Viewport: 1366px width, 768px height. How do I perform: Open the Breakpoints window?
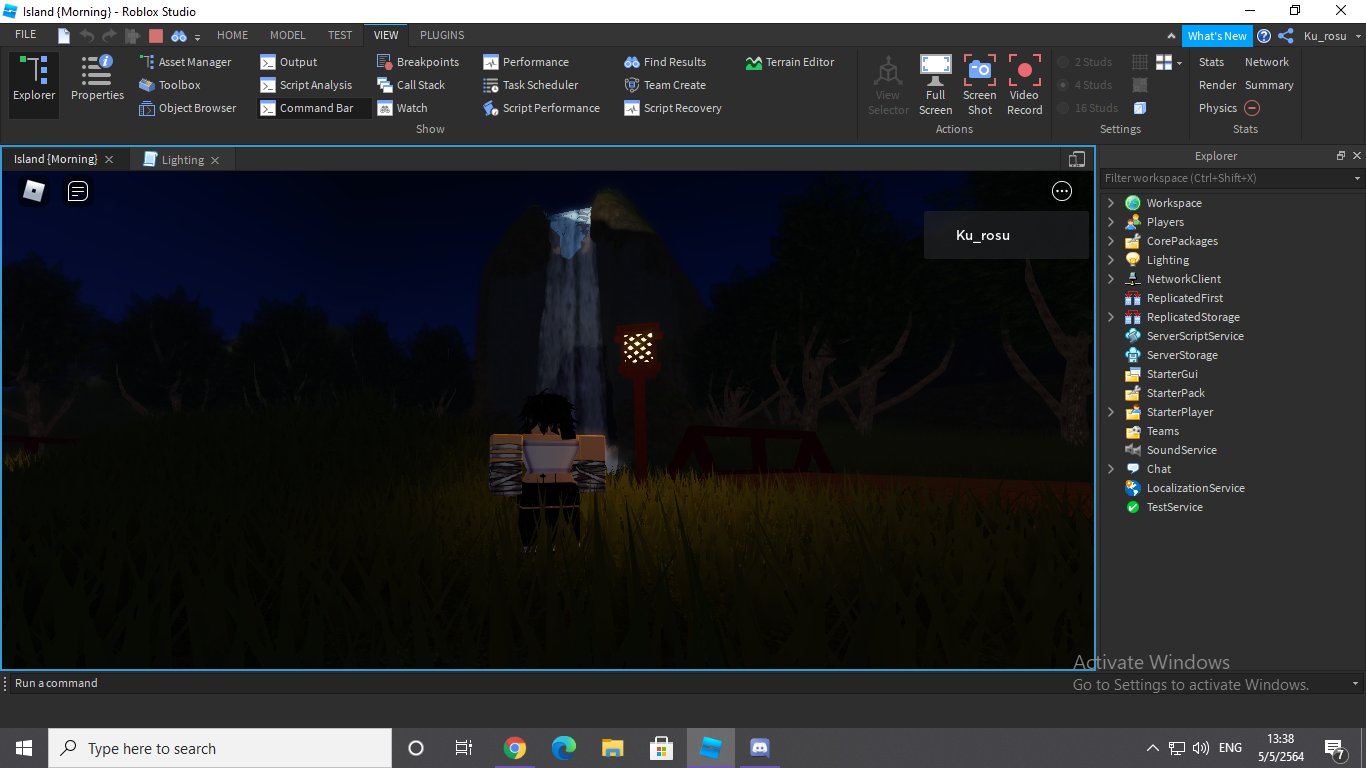click(418, 62)
